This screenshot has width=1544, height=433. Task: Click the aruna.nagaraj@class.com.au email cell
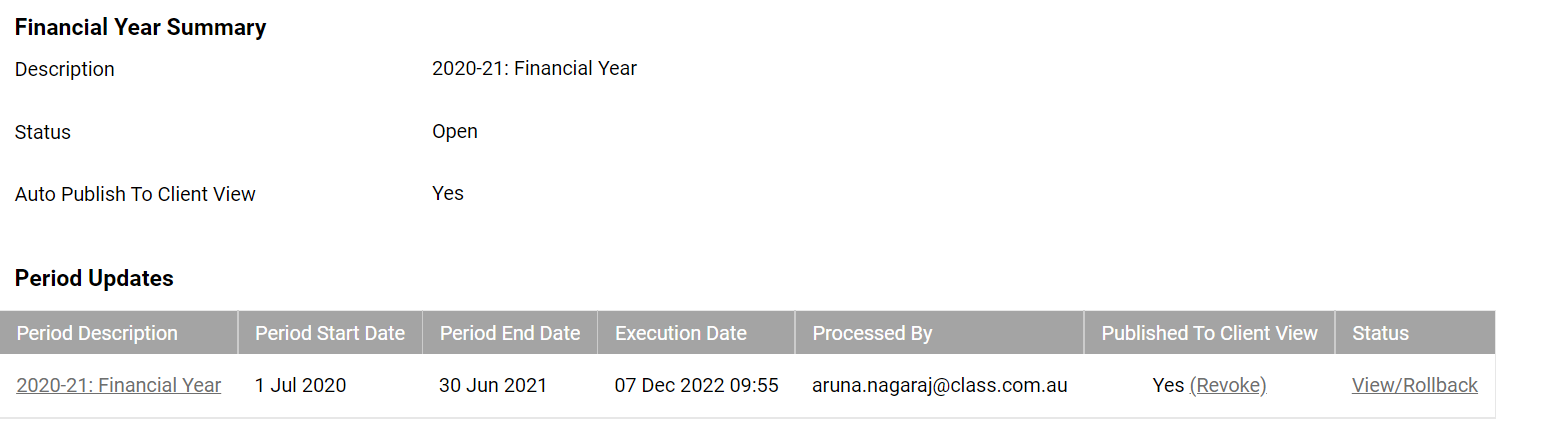tap(939, 385)
